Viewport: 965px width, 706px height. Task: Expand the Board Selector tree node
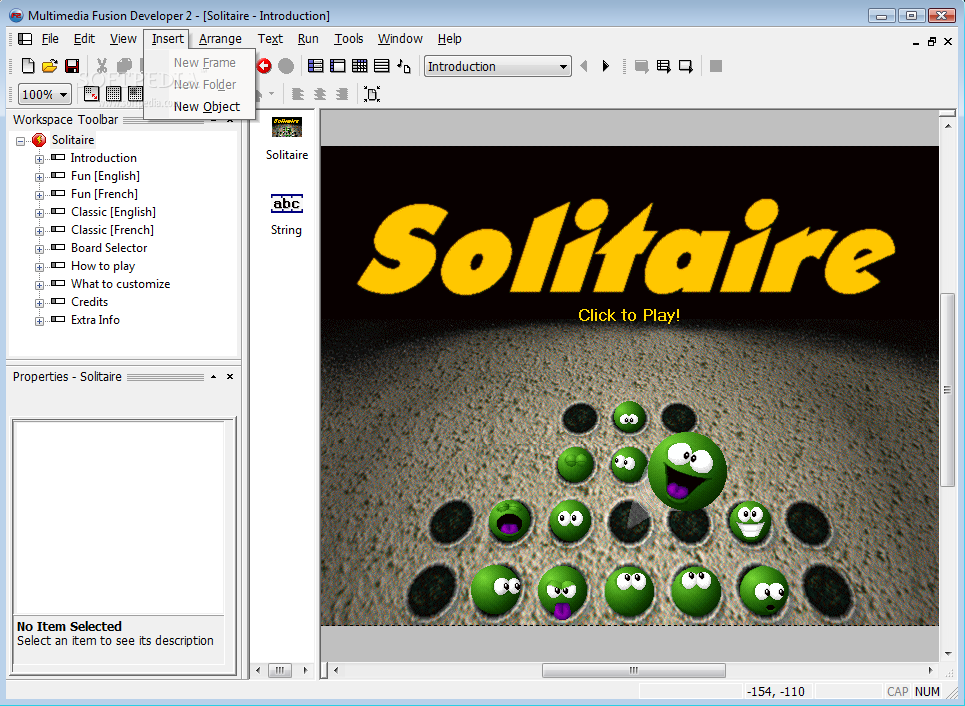click(39, 249)
